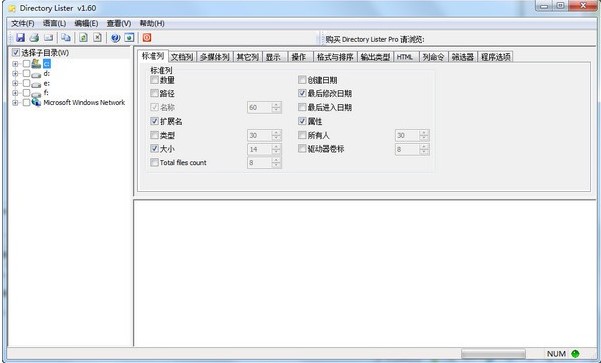Enable the 驱动器卷标 checkbox
The image size is (601, 363).
302,148
